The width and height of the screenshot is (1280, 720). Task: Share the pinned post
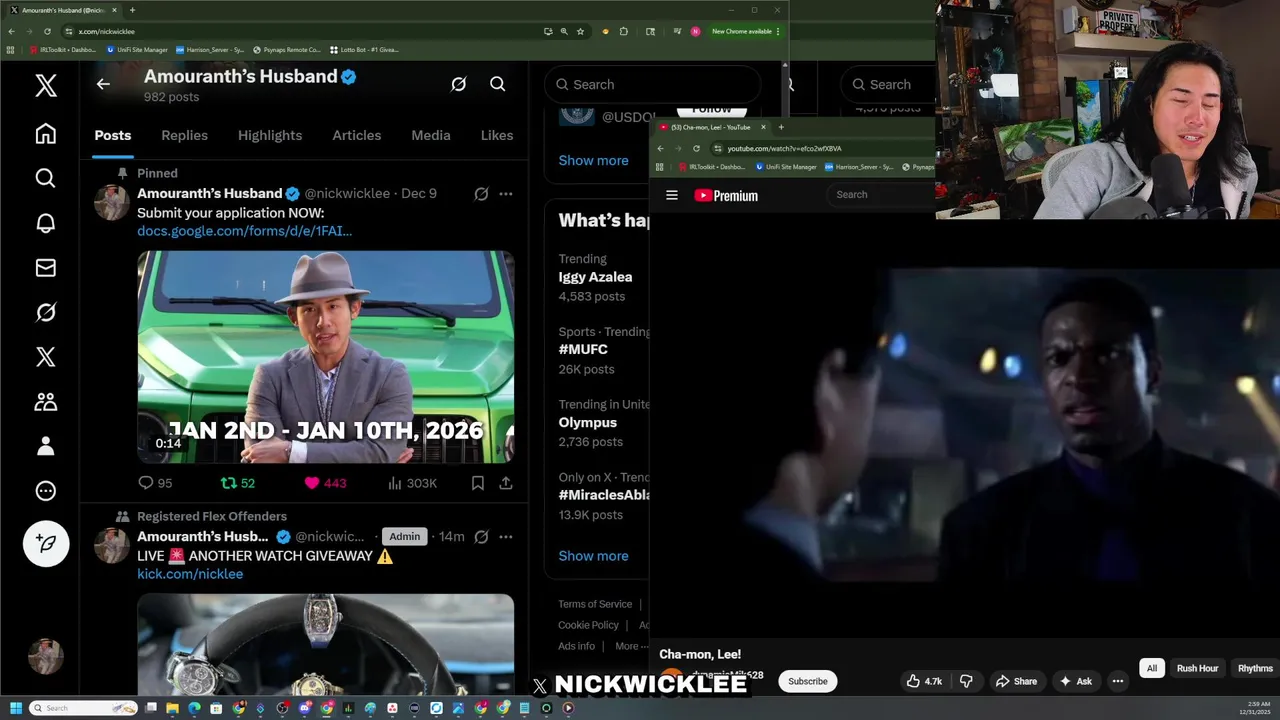click(506, 483)
